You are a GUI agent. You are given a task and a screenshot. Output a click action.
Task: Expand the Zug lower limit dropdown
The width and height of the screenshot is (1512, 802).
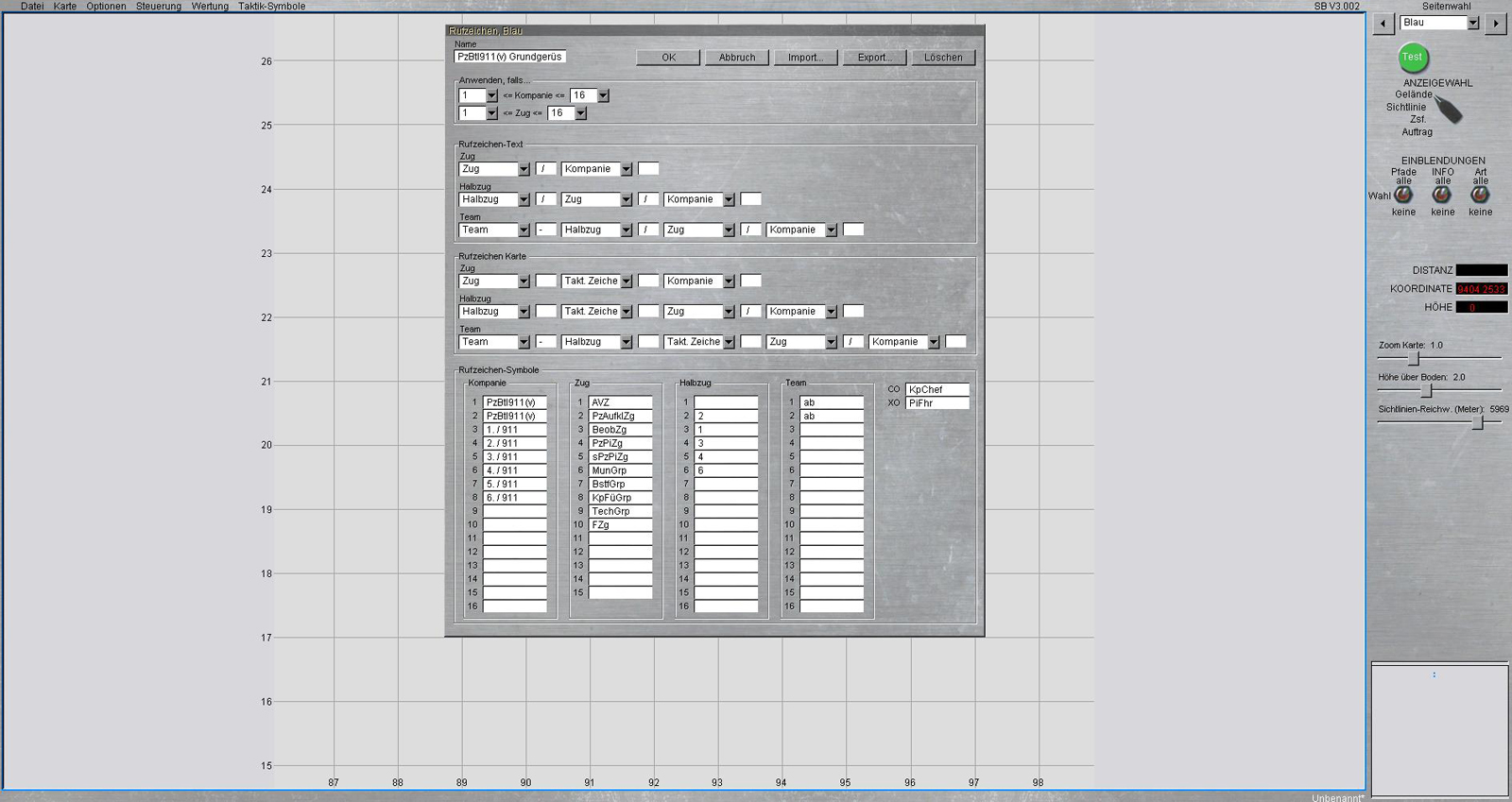pyautogui.click(x=491, y=113)
